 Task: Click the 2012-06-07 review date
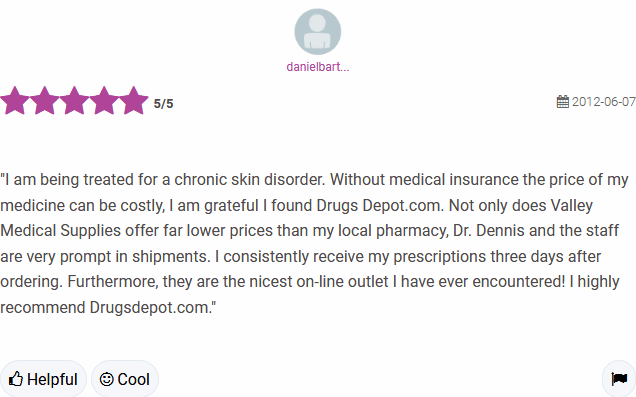click(604, 101)
